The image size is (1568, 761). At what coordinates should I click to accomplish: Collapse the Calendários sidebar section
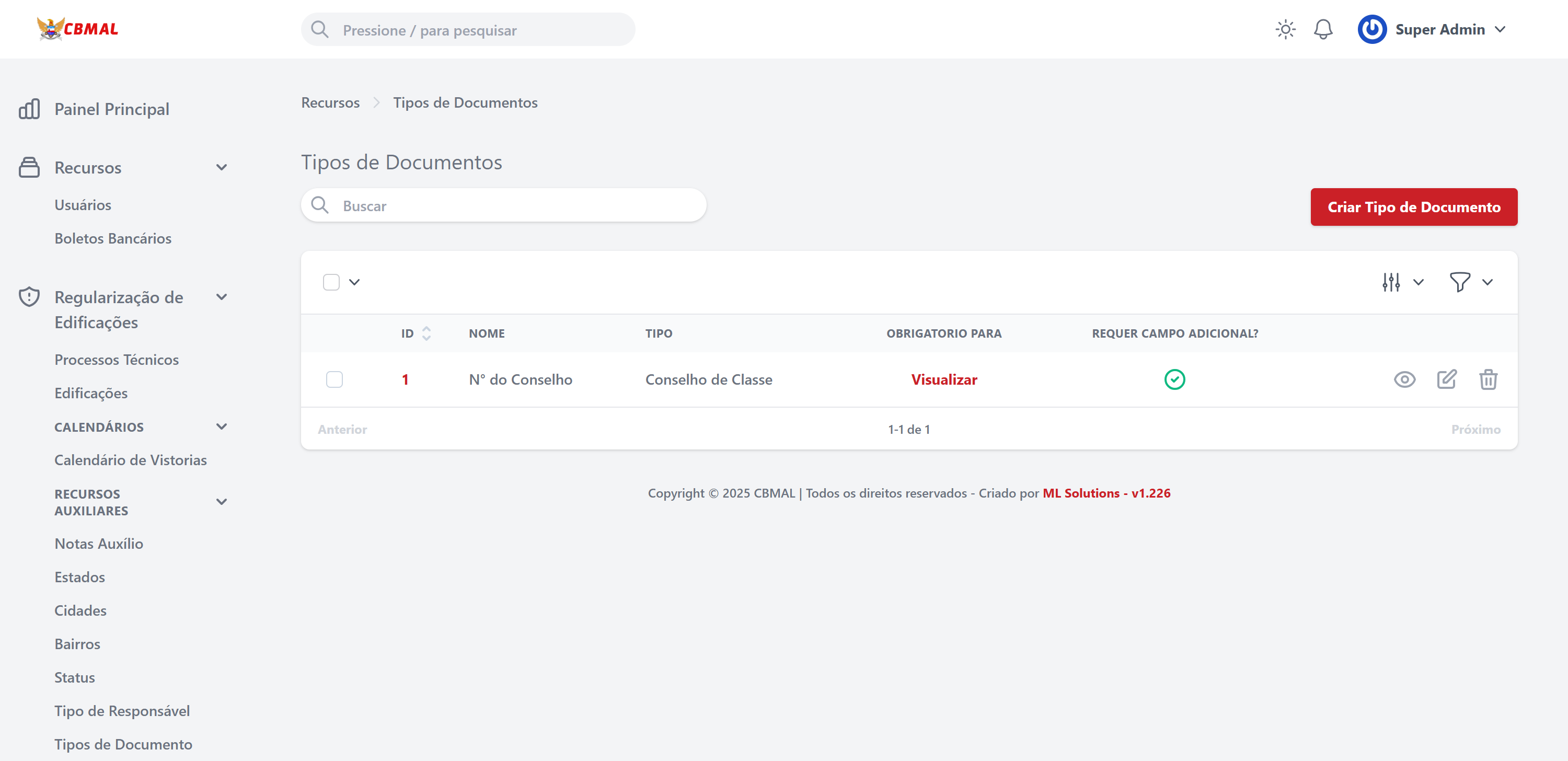(x=221, y=426)
